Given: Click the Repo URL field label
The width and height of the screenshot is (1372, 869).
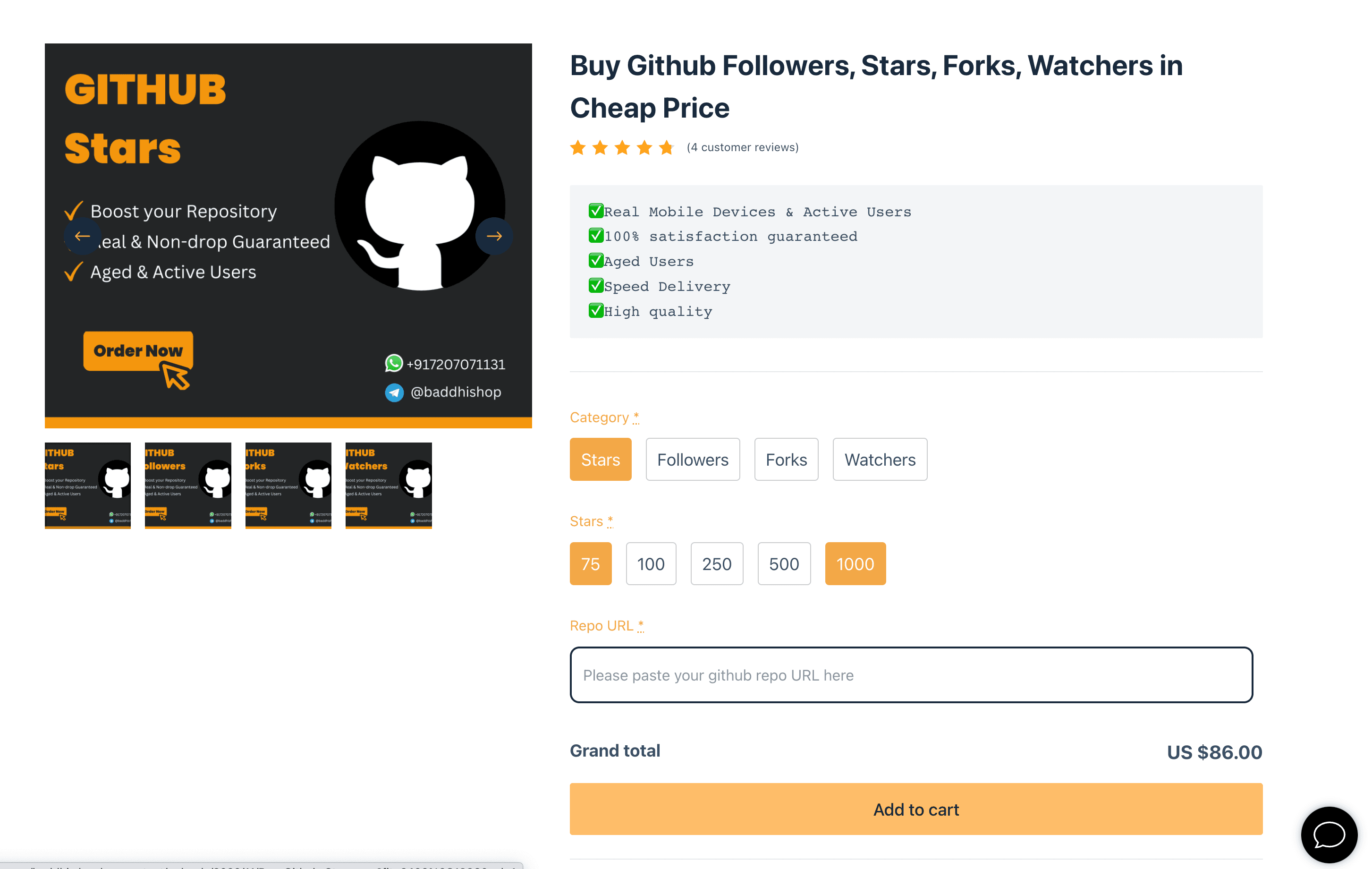Looking at the screenshot, I should point(607,626).
